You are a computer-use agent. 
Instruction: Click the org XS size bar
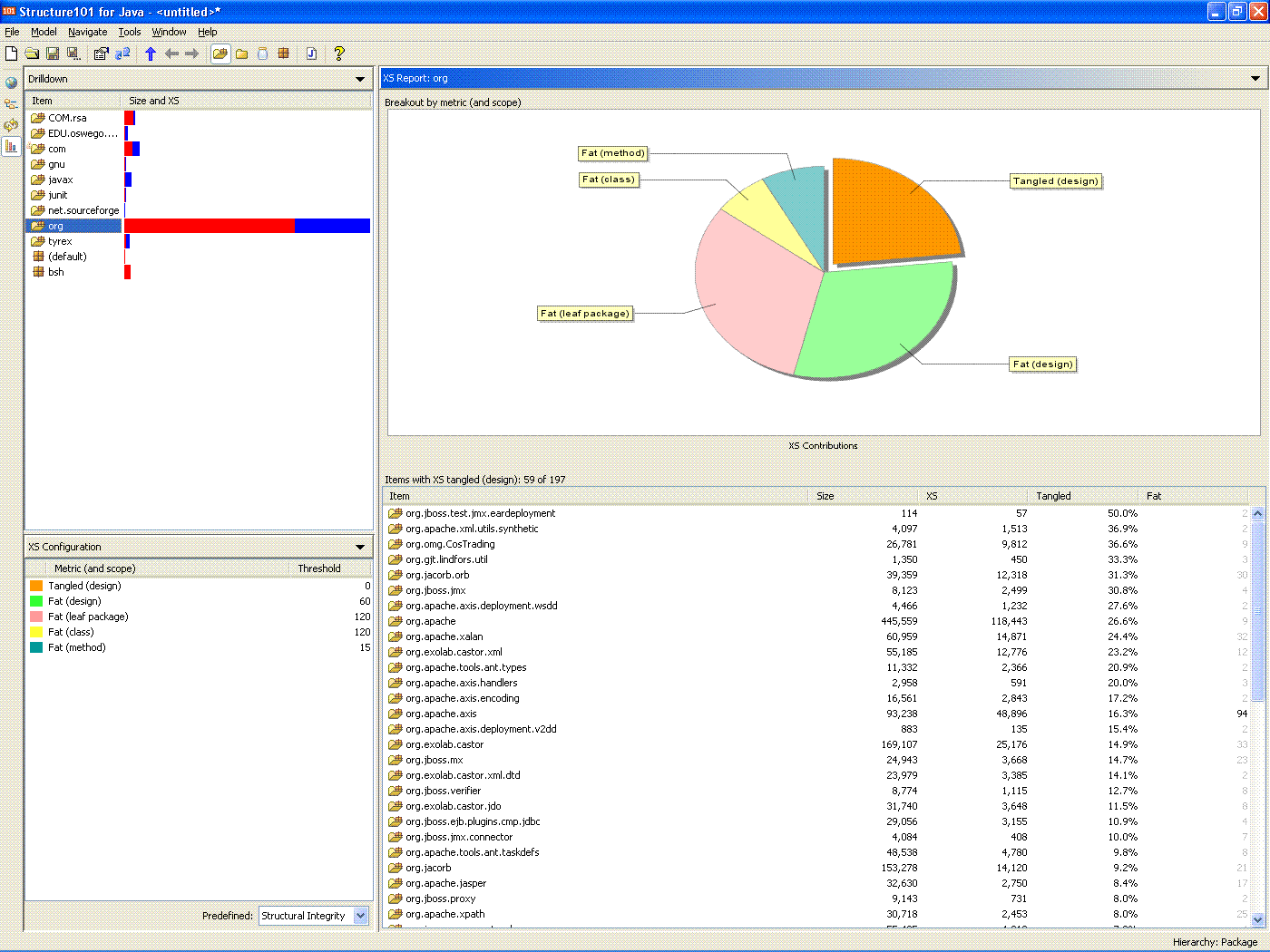coord(247,226)
